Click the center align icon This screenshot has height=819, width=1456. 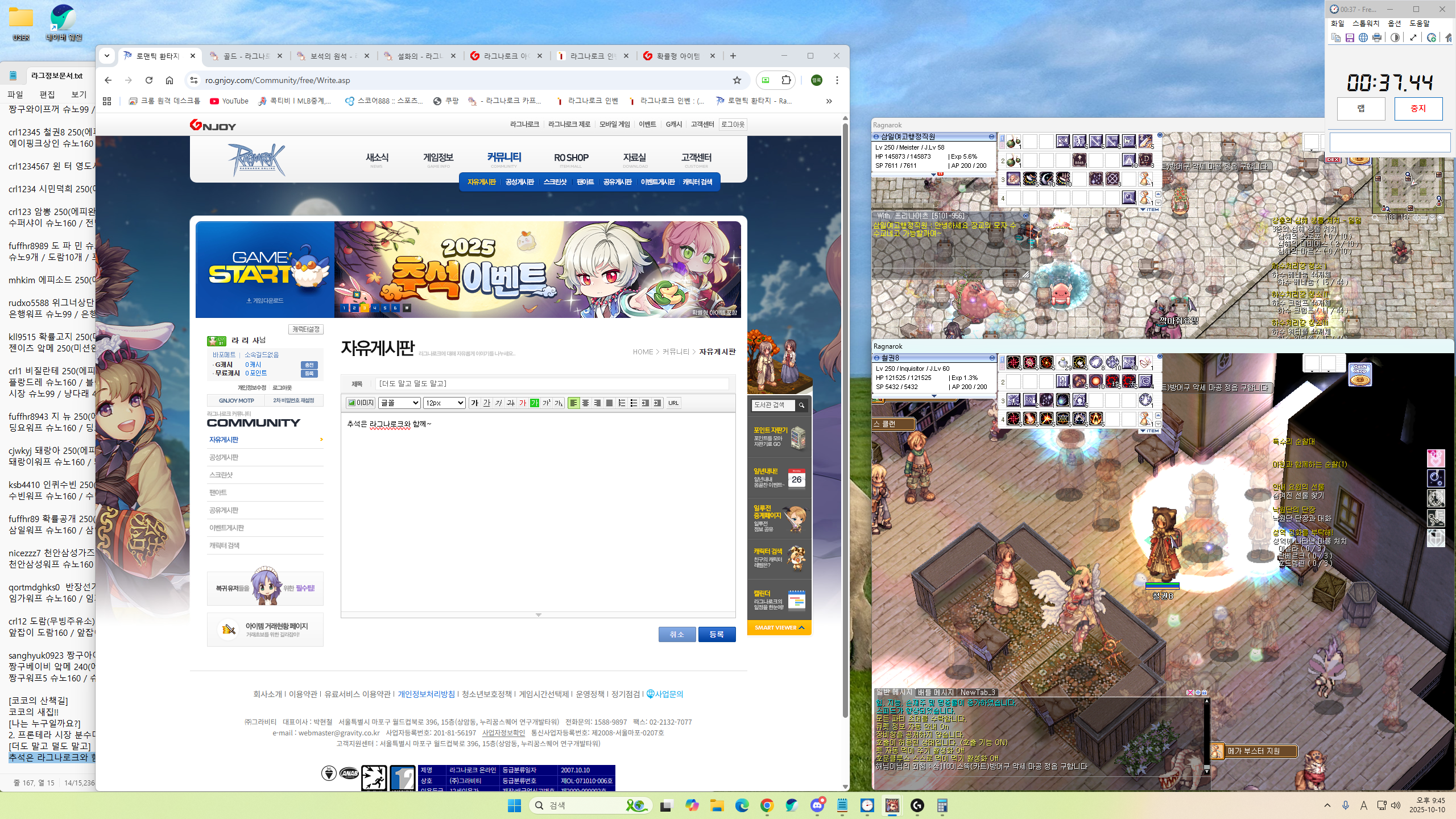585,403
